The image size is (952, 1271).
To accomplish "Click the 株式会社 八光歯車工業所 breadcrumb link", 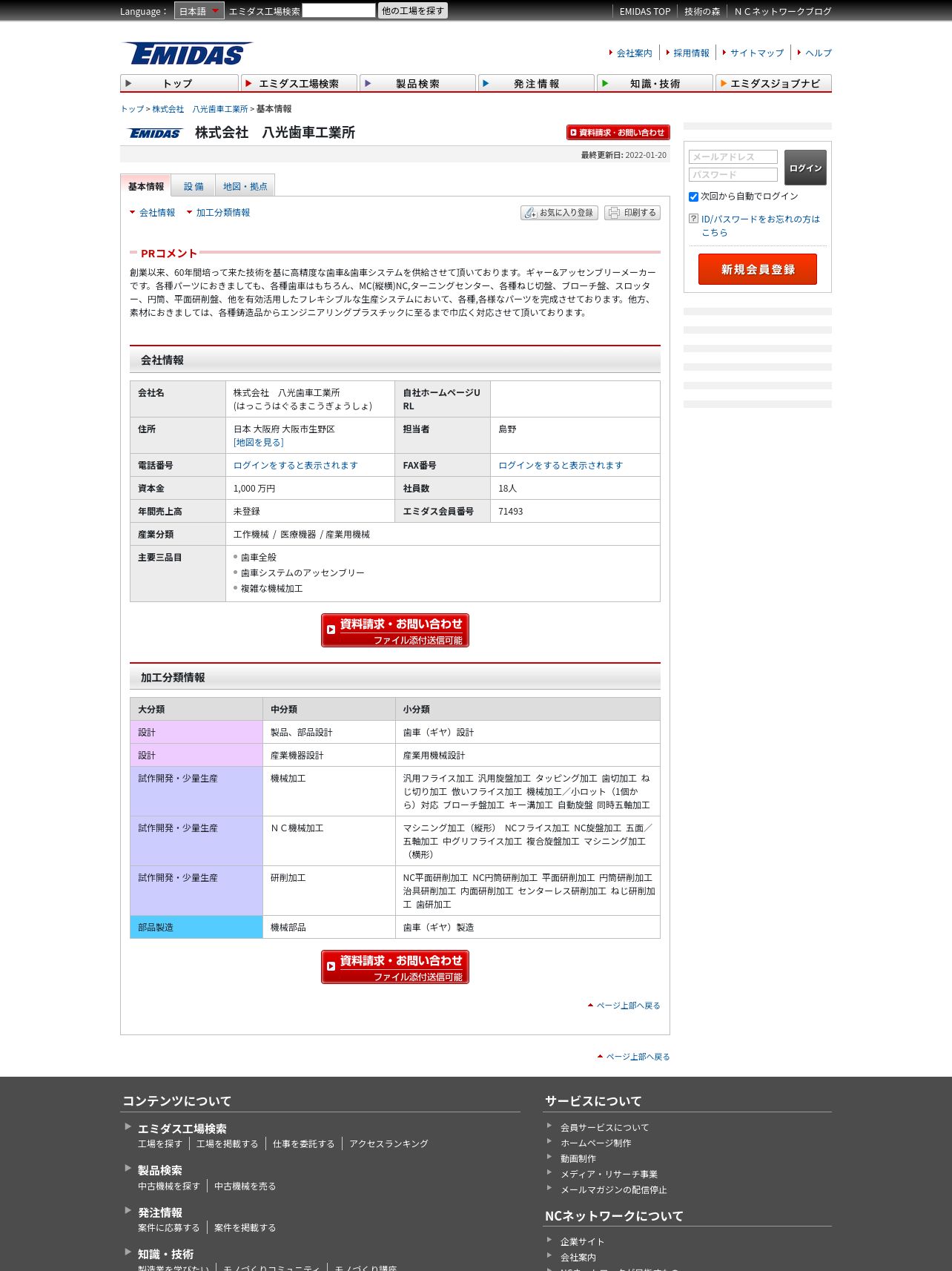I will (x=200, y=109).
